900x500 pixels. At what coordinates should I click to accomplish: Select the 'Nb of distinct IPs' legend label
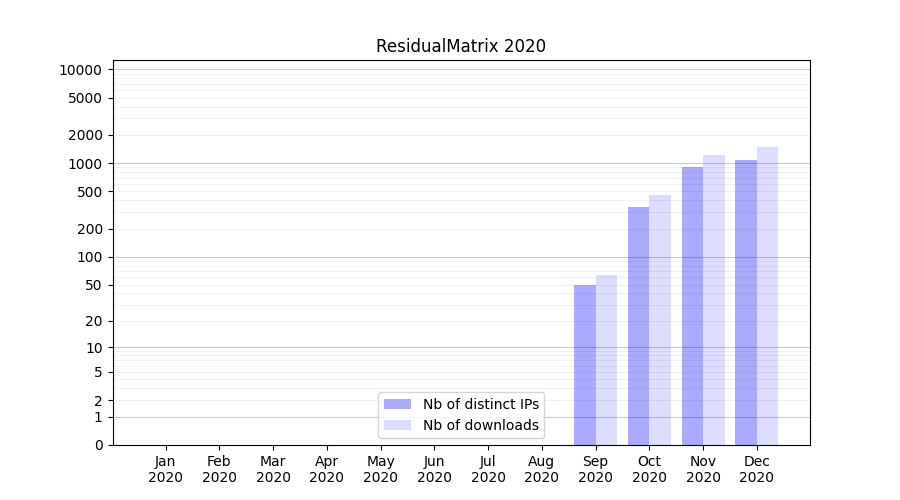(x=480, y=404)
